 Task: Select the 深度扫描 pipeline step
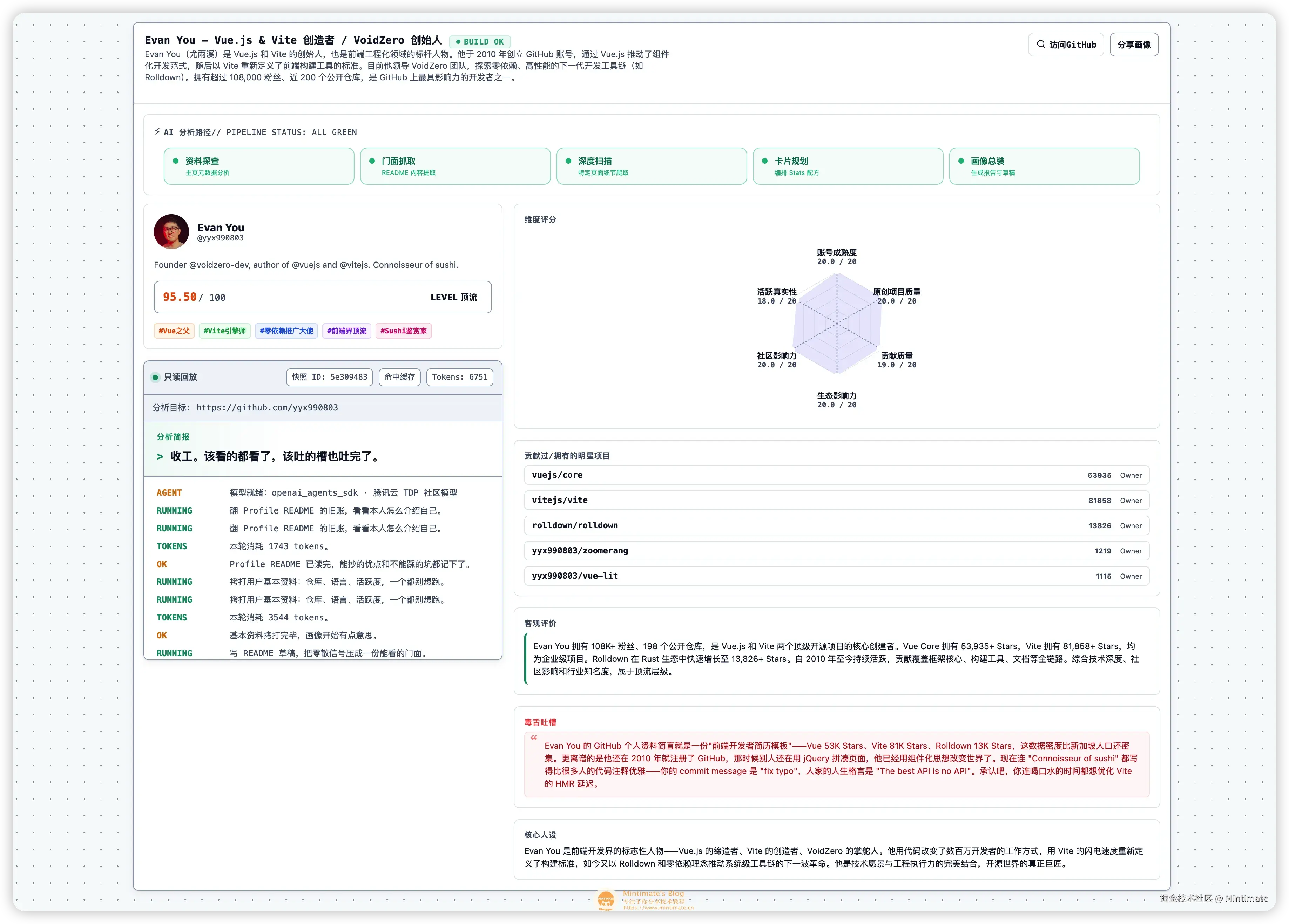(x=651, y=166)
